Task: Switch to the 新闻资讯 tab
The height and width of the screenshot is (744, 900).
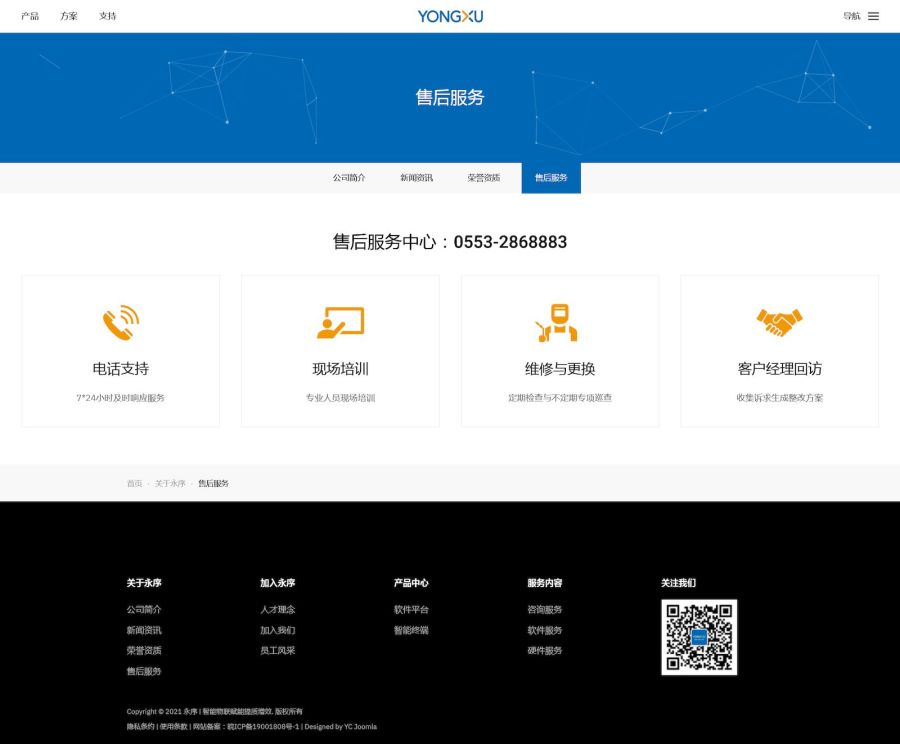Action: point(416,178)
